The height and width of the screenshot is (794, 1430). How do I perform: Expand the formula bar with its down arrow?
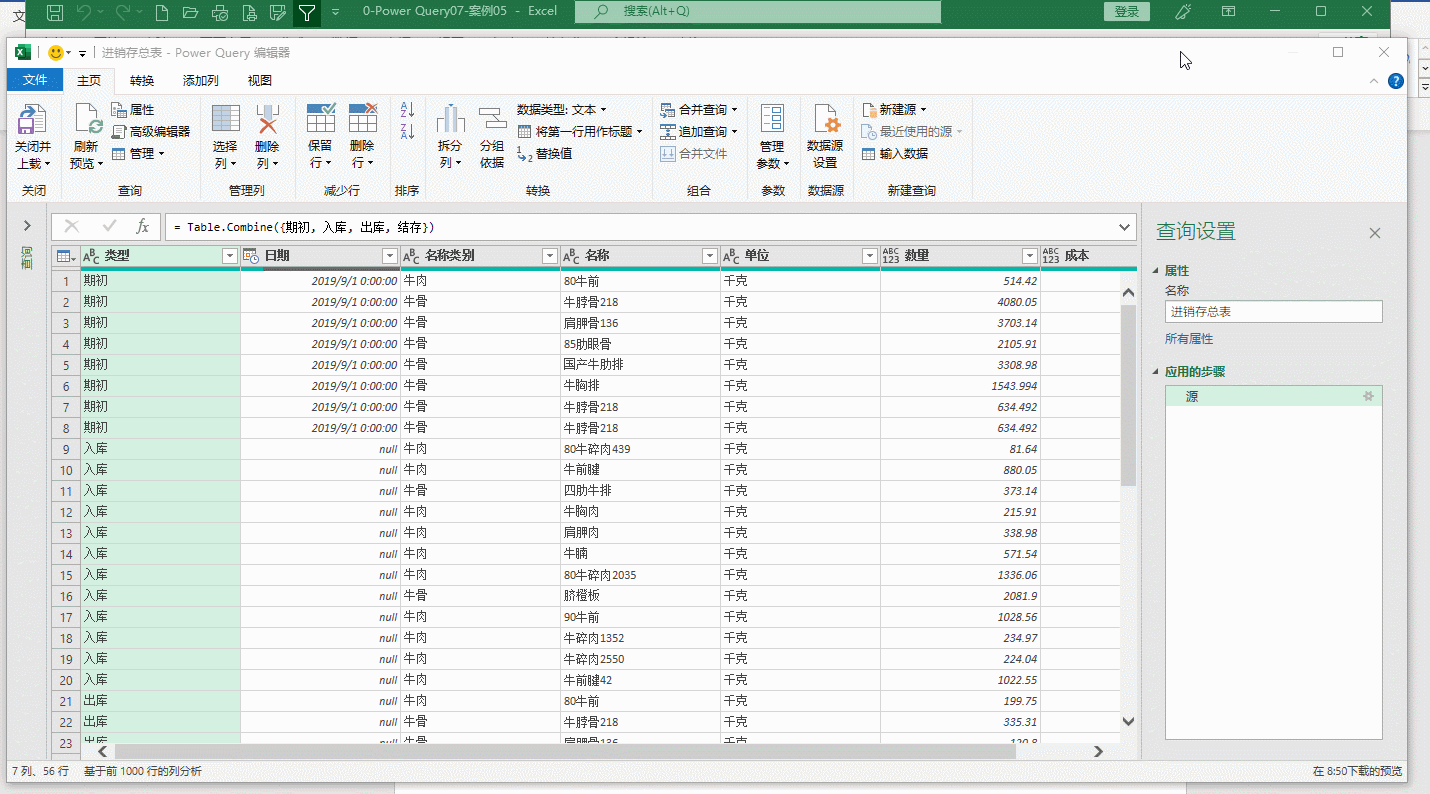click(1126, 227)
